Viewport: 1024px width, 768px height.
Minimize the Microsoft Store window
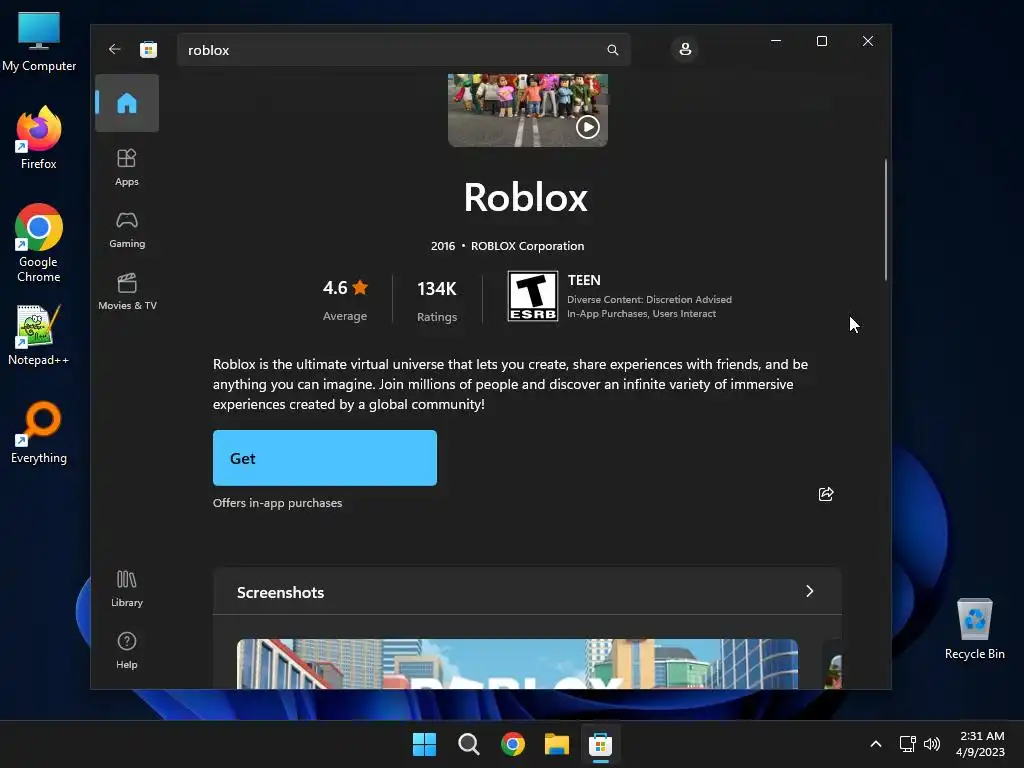pos(776,41)
